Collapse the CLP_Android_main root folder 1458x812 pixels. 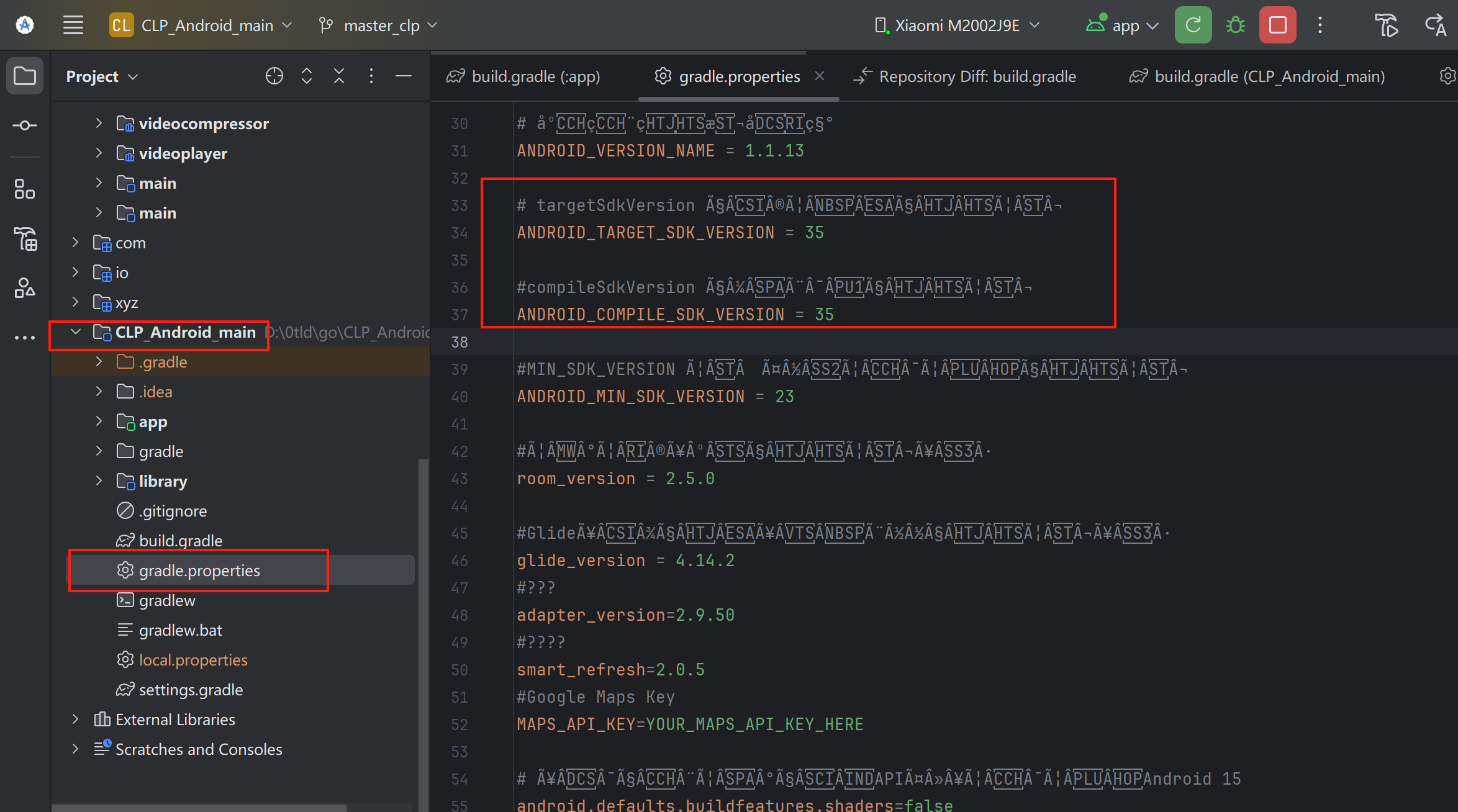point(75,332)
